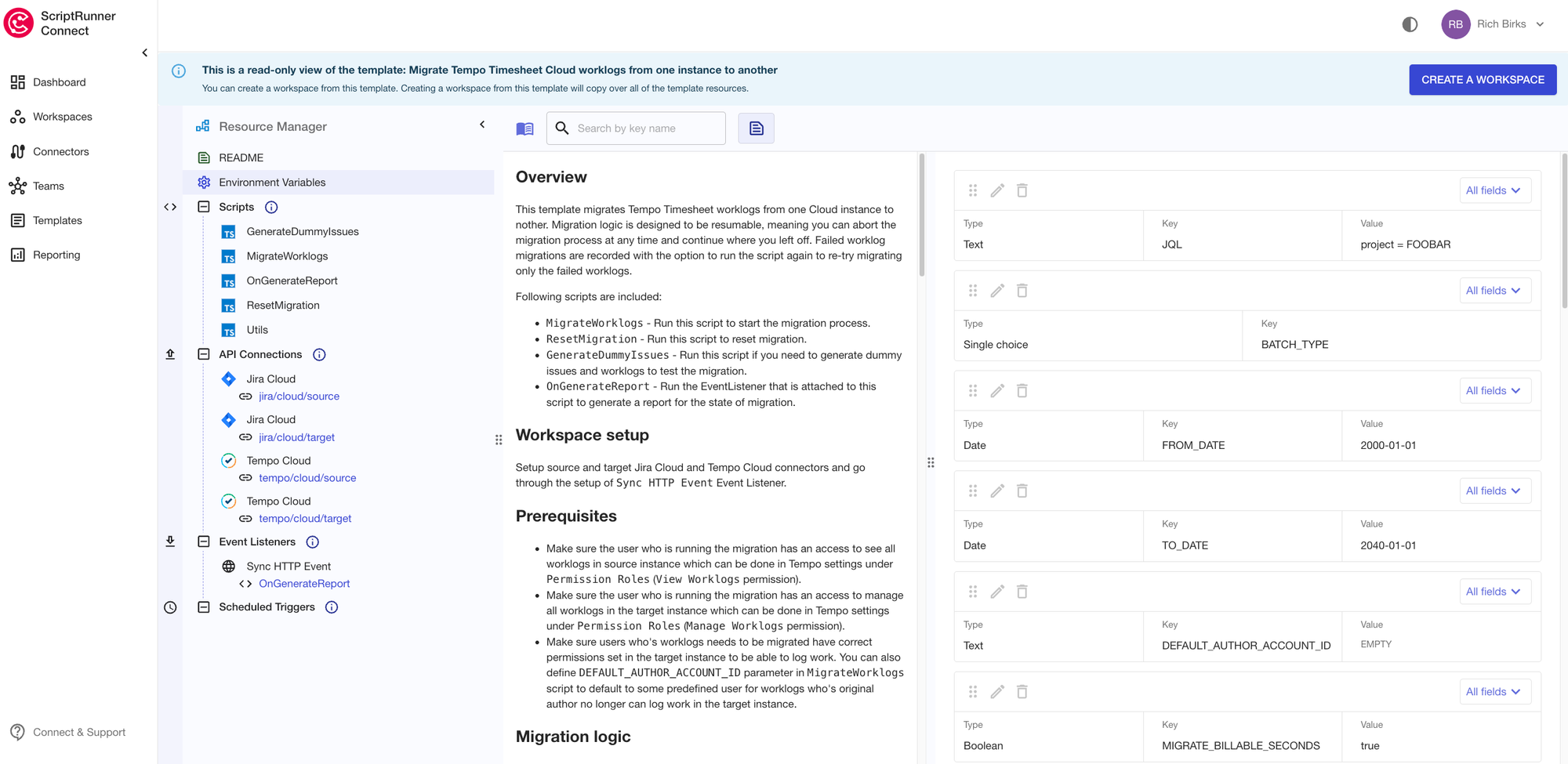
Task: Show info about Scripts section
Action: click(271, 207)
